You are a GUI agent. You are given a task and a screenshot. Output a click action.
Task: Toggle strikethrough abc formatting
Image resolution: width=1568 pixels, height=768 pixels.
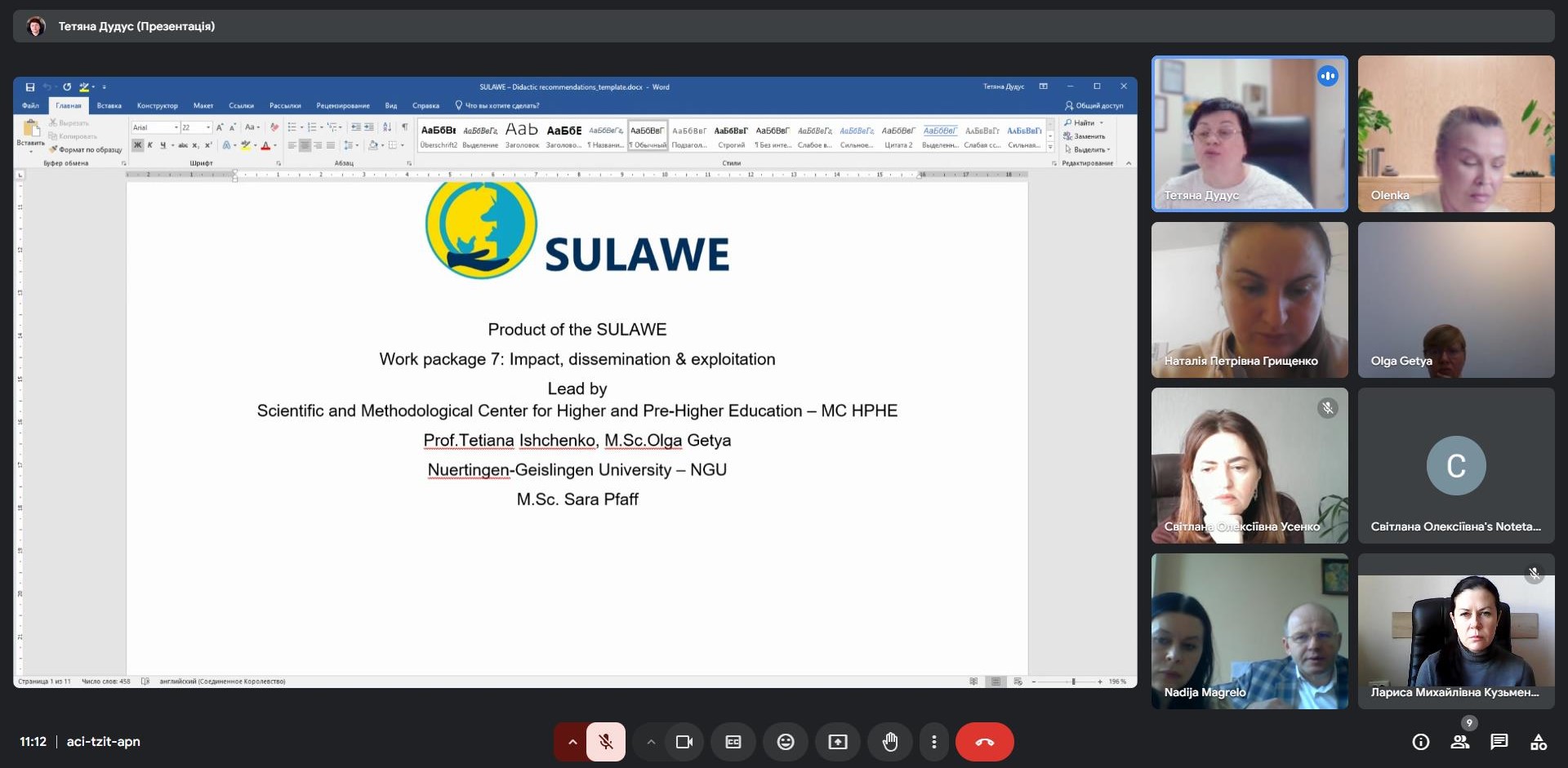tap(183, 145)
